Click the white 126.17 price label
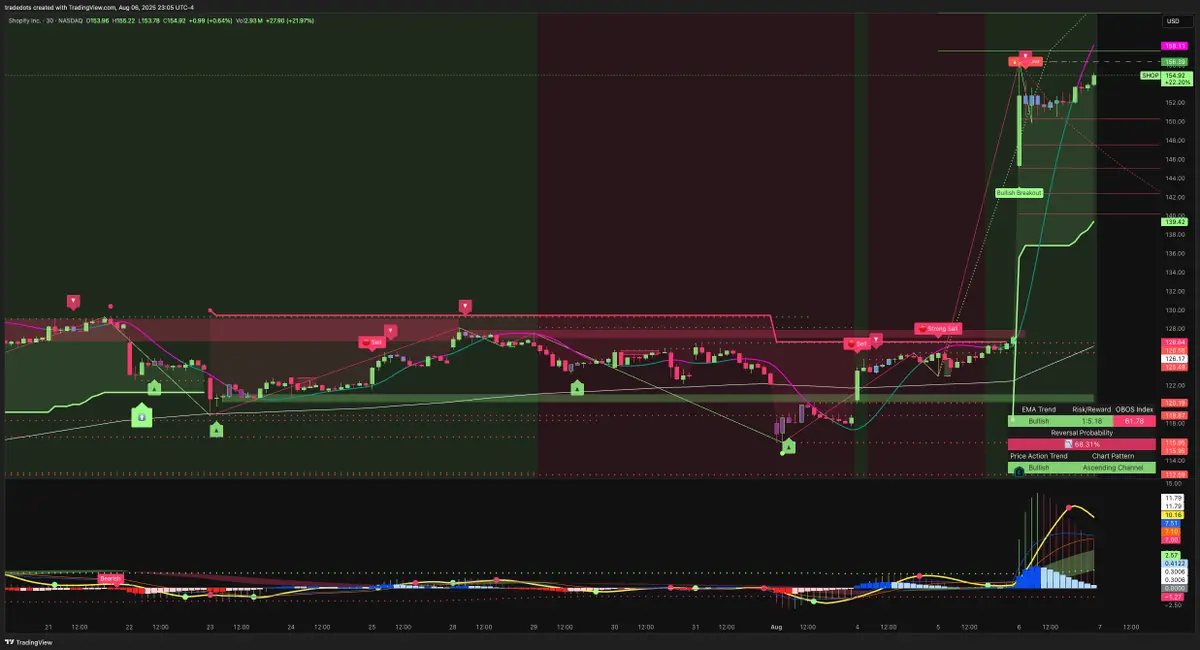1200x650 pixels. [1174, 359]
